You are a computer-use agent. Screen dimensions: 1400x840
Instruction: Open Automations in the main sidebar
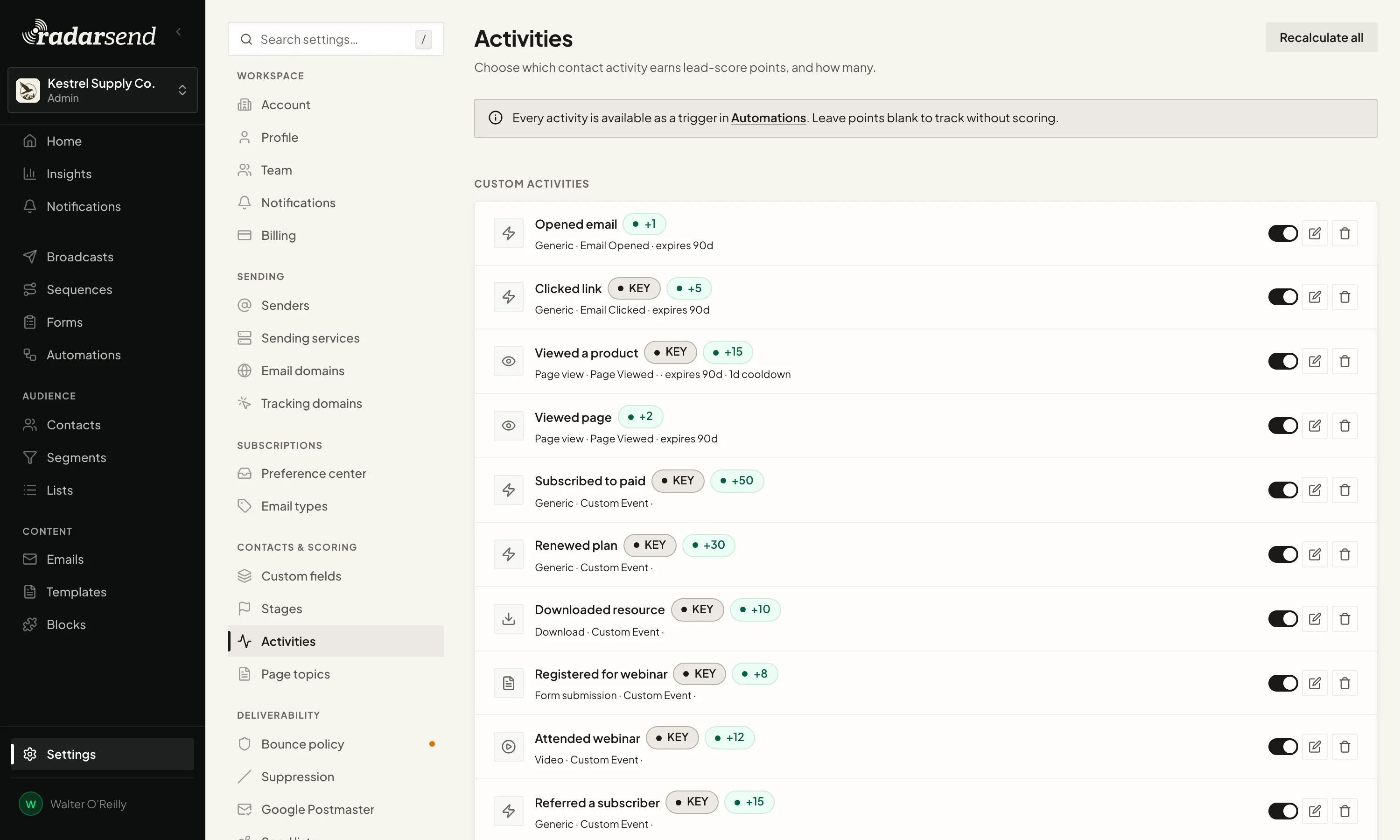(102, 355)
